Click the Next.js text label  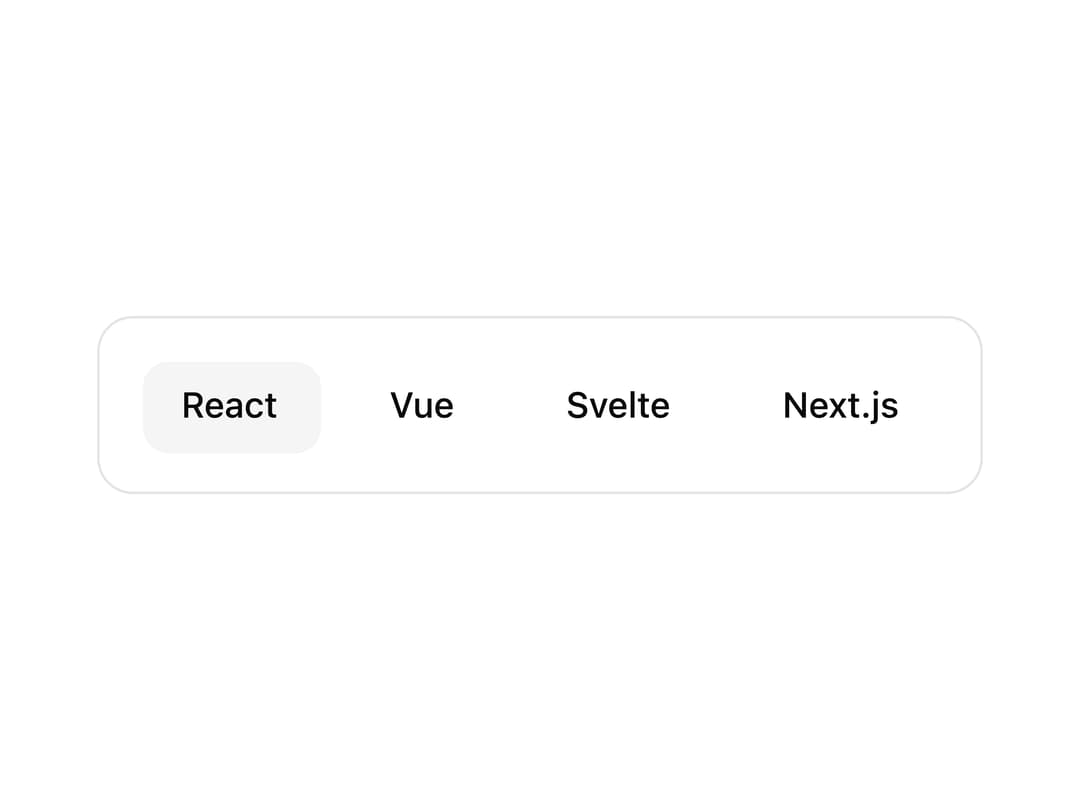click(840, 406)
